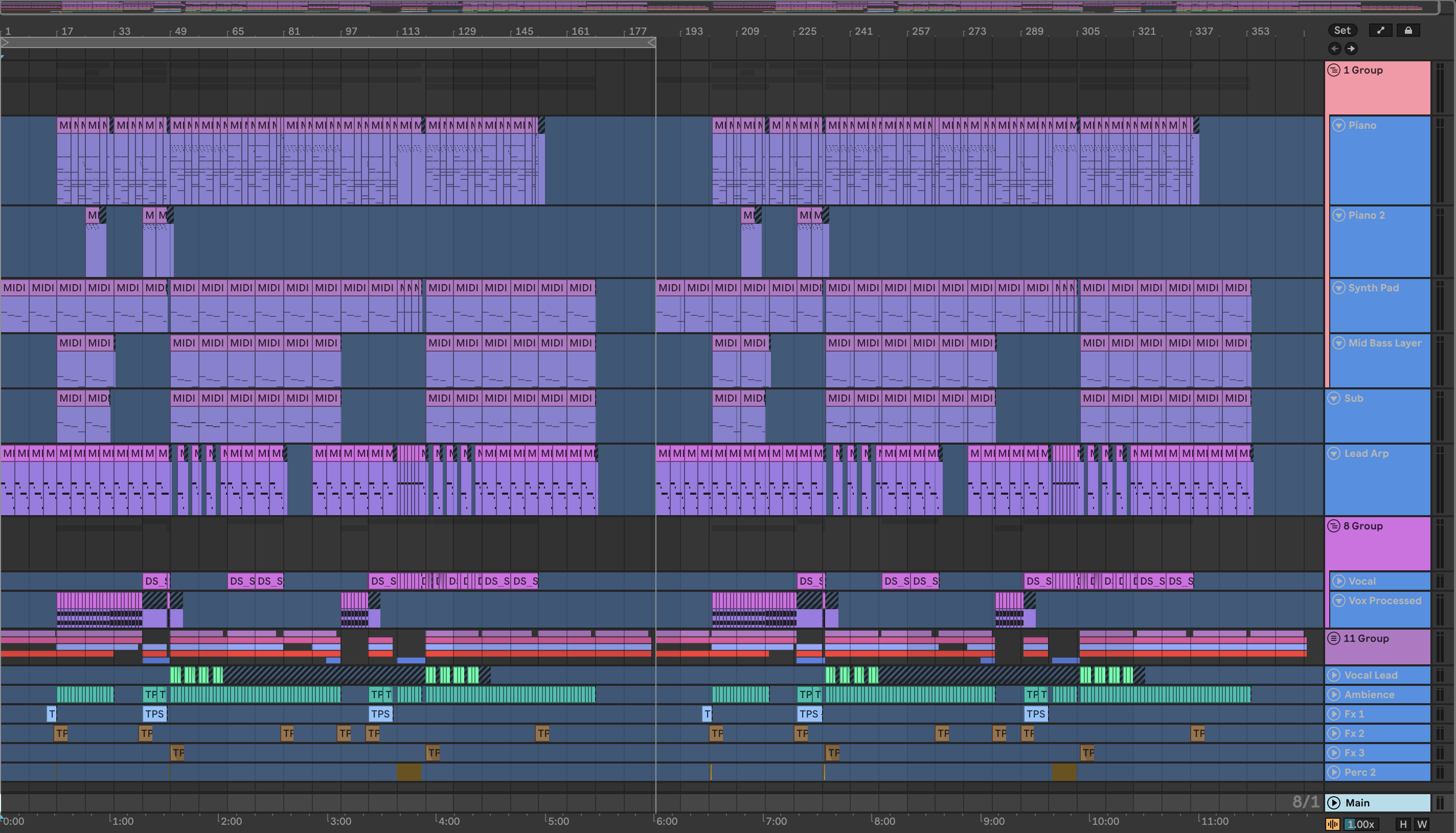This screenshot has height=833, width=1456.
Task: Jump to next locator arrow
Action: 1351,49
